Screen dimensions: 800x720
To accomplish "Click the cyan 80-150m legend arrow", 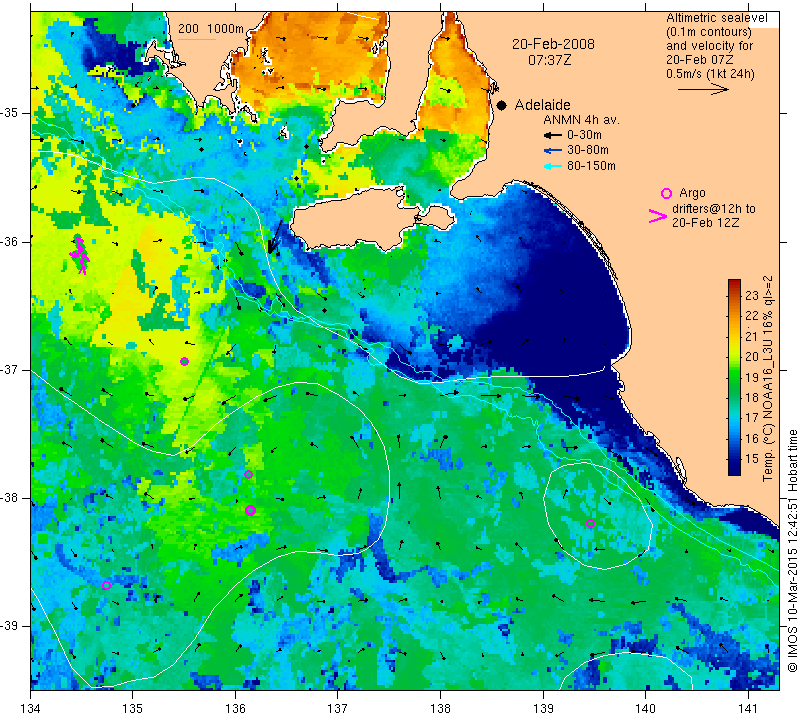I will 553,166.
